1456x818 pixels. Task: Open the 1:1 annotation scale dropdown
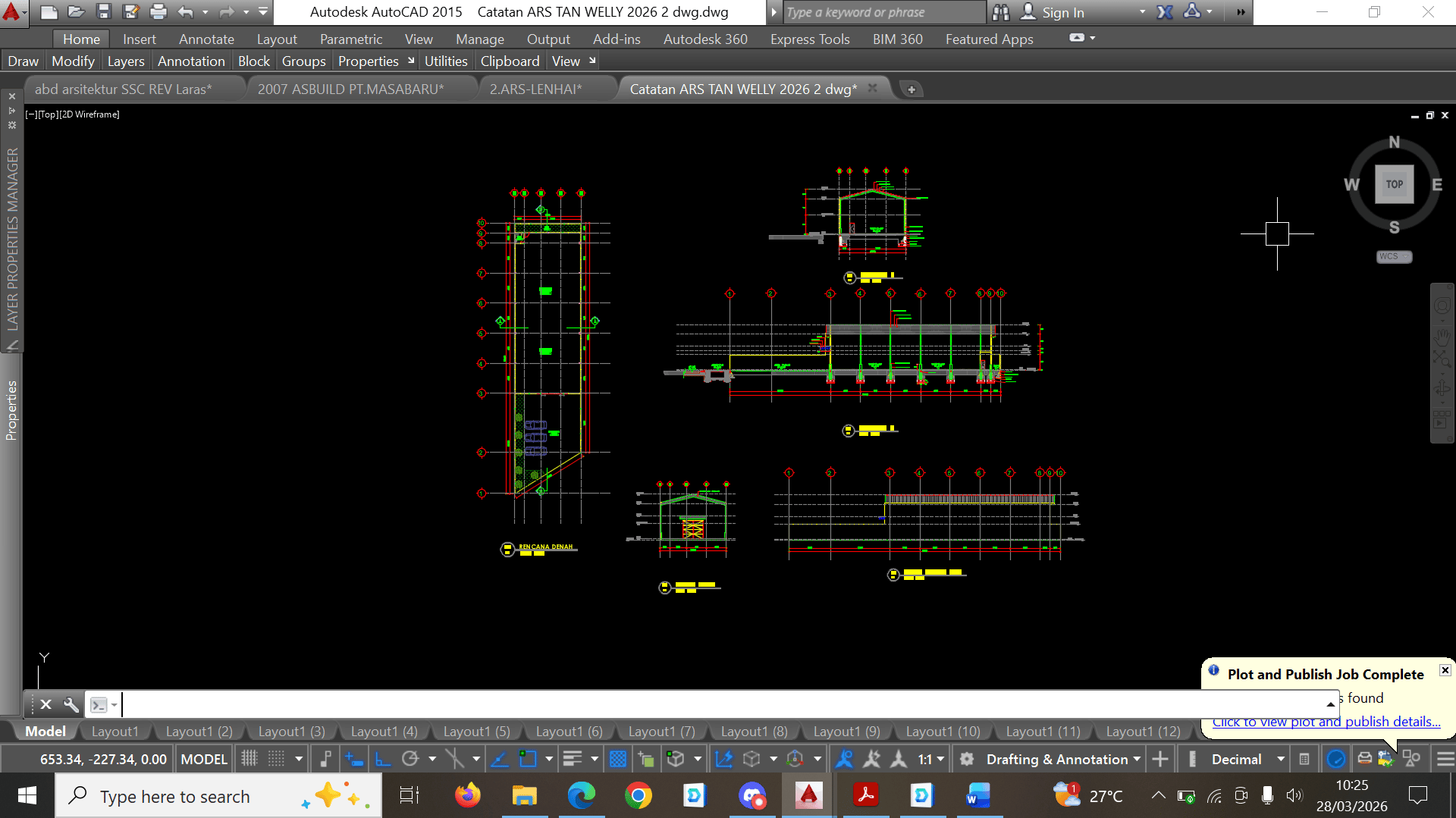pos(931,759)
